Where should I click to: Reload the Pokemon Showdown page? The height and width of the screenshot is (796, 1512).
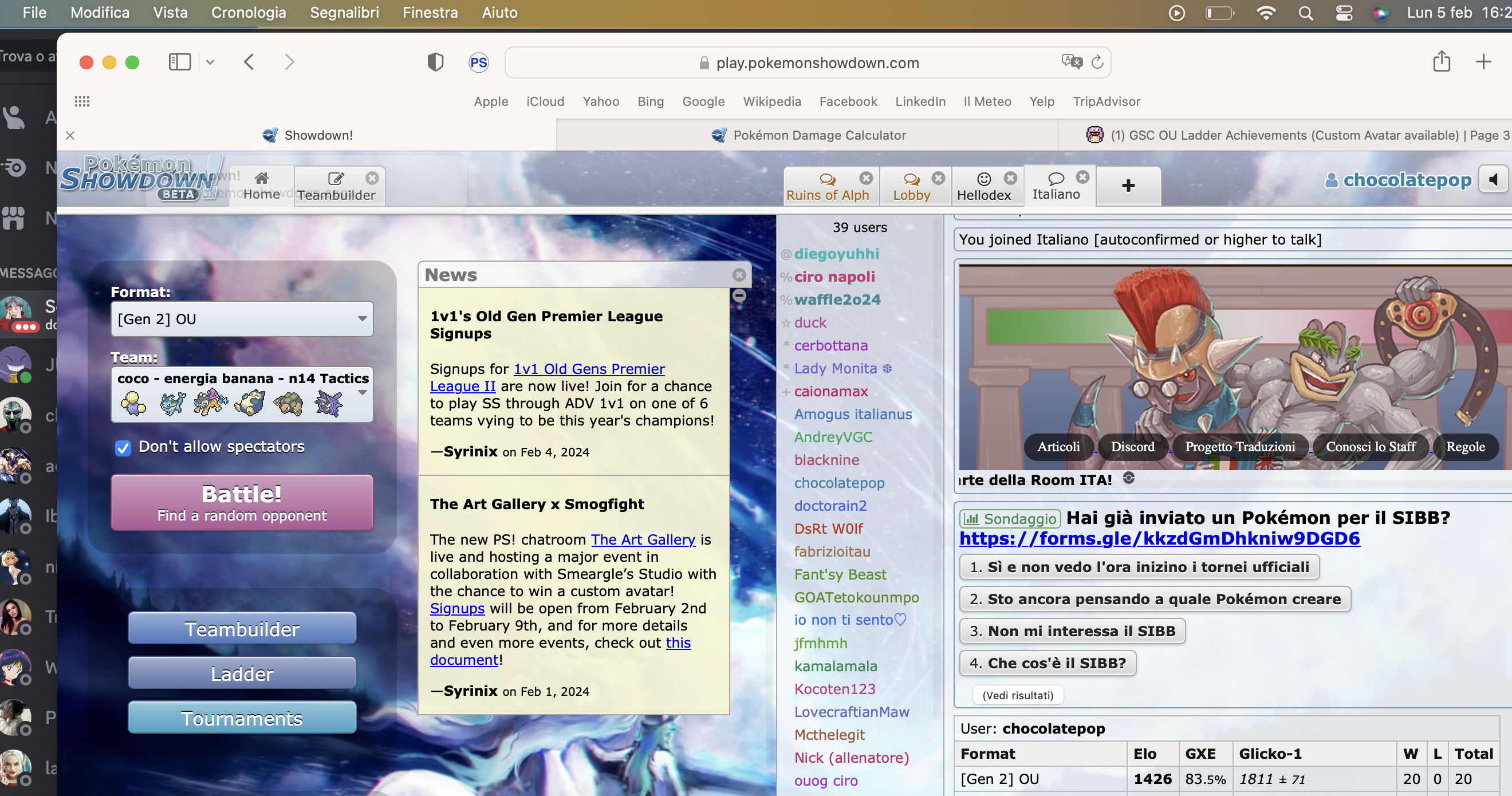tap(1097, 62)
